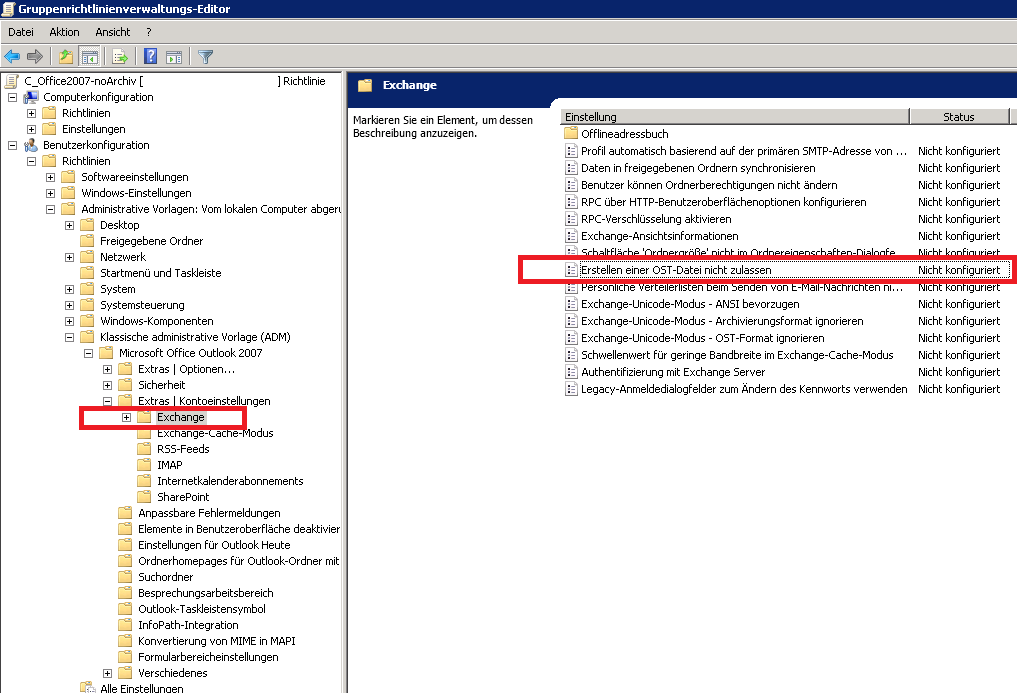
Task: Click the show/hide action pane icon
Action: pos(173,56)
